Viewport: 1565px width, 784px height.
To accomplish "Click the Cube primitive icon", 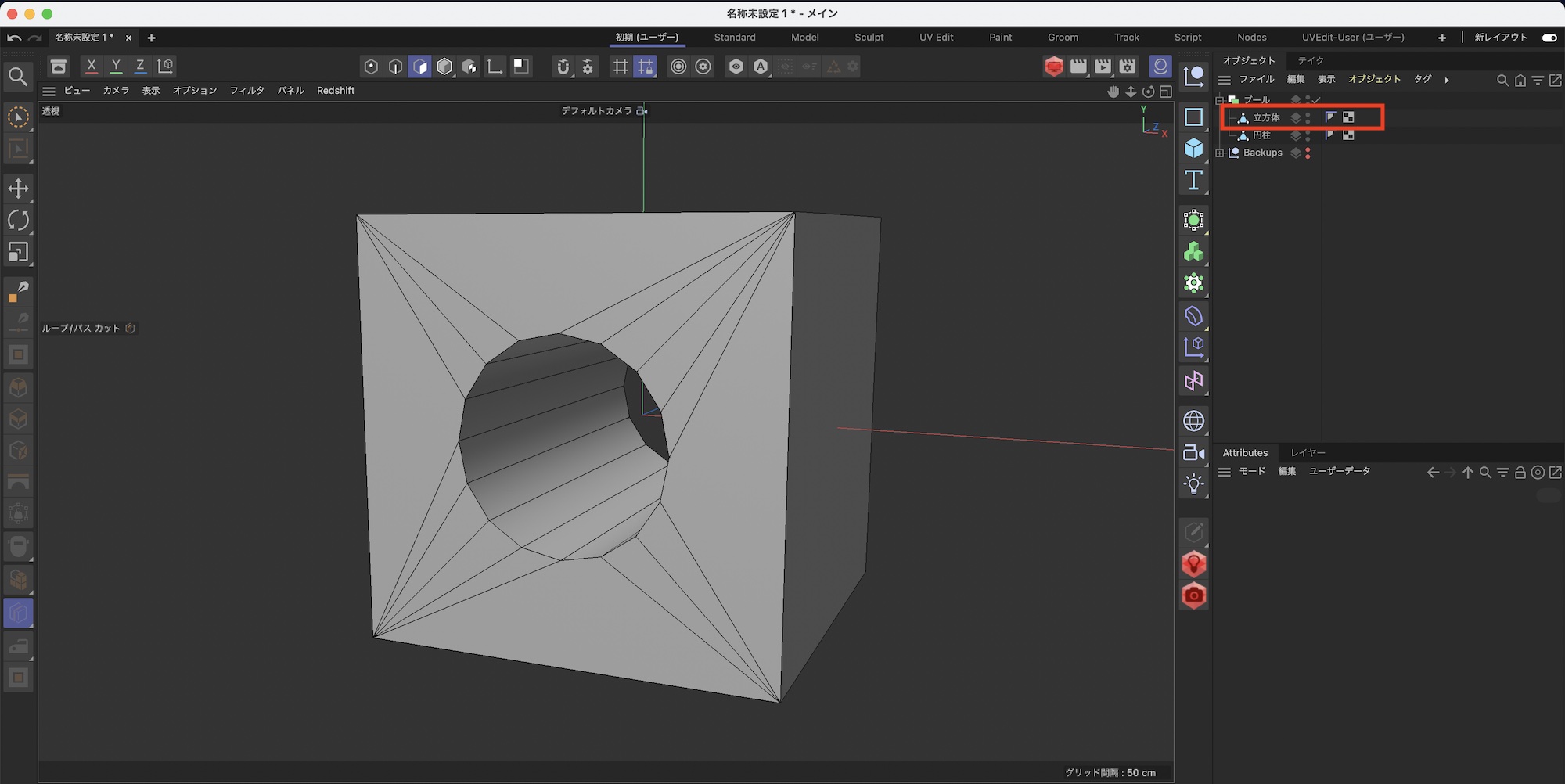I will (1193, 149).
